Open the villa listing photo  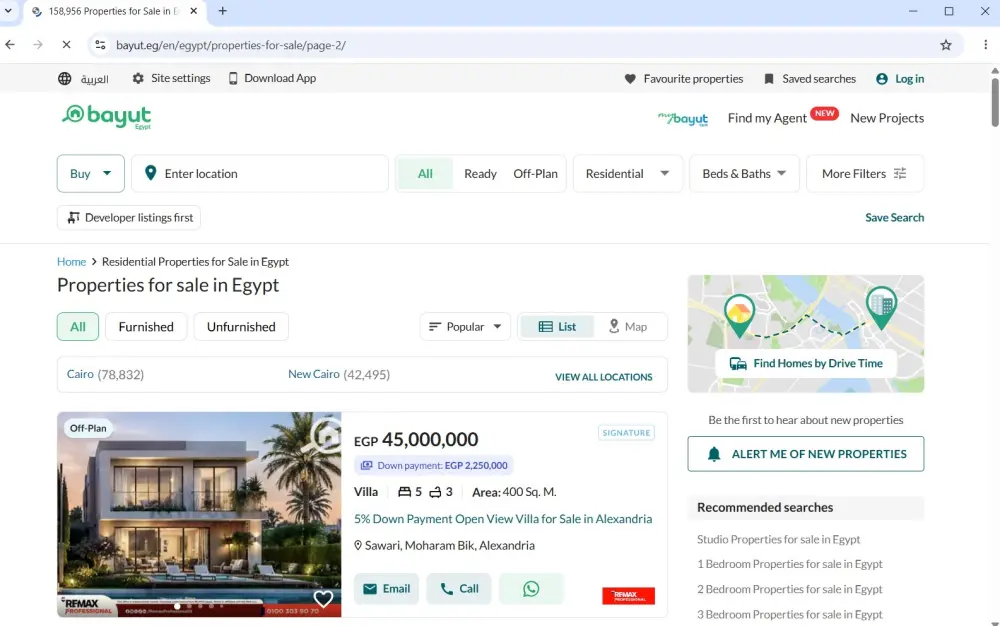(x=199, y=514)
